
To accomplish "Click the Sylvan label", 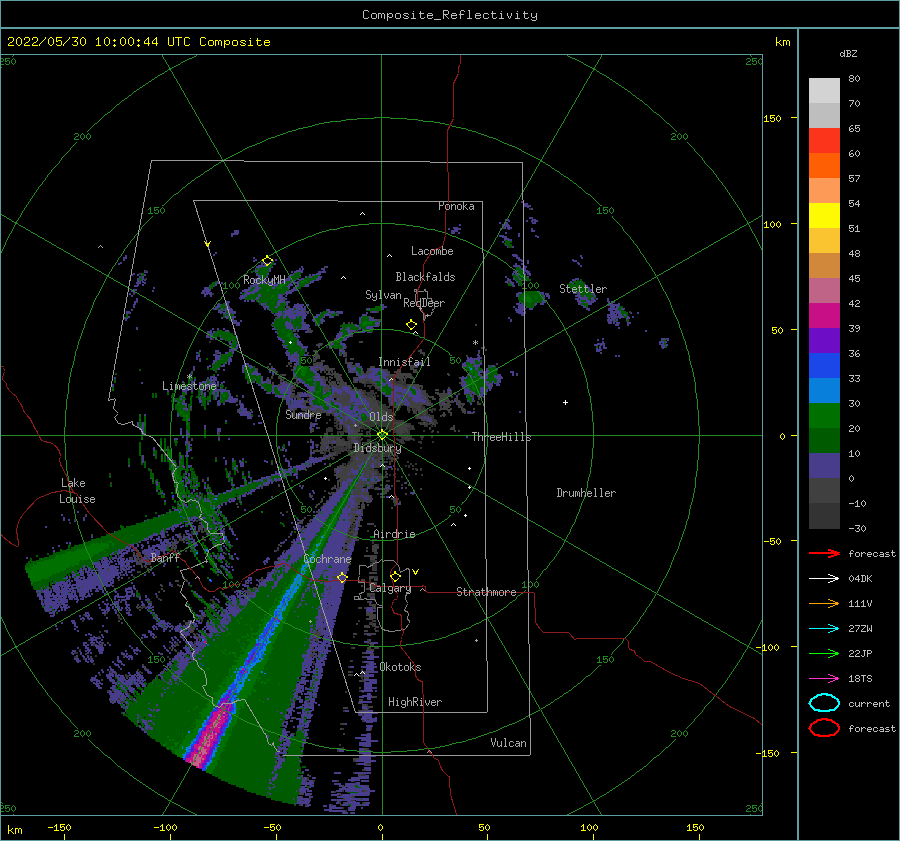I will coord(383,296).
